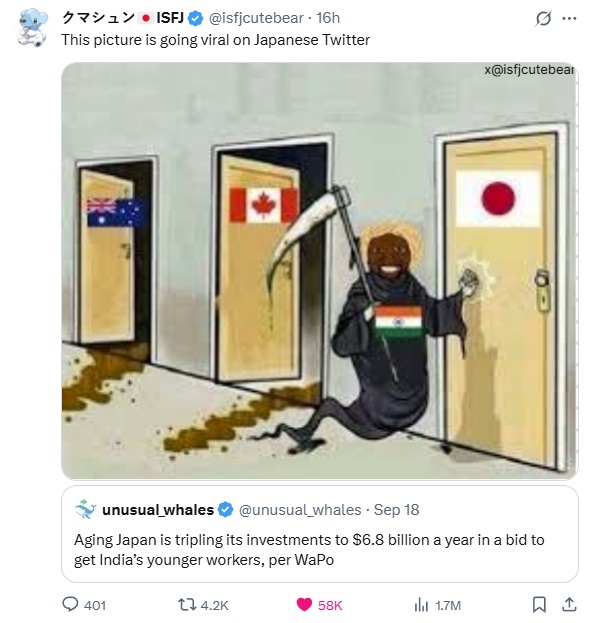This screenshot has height=623, width=589.
Task: Open the reply comment icon
Action: pos(70,604)
